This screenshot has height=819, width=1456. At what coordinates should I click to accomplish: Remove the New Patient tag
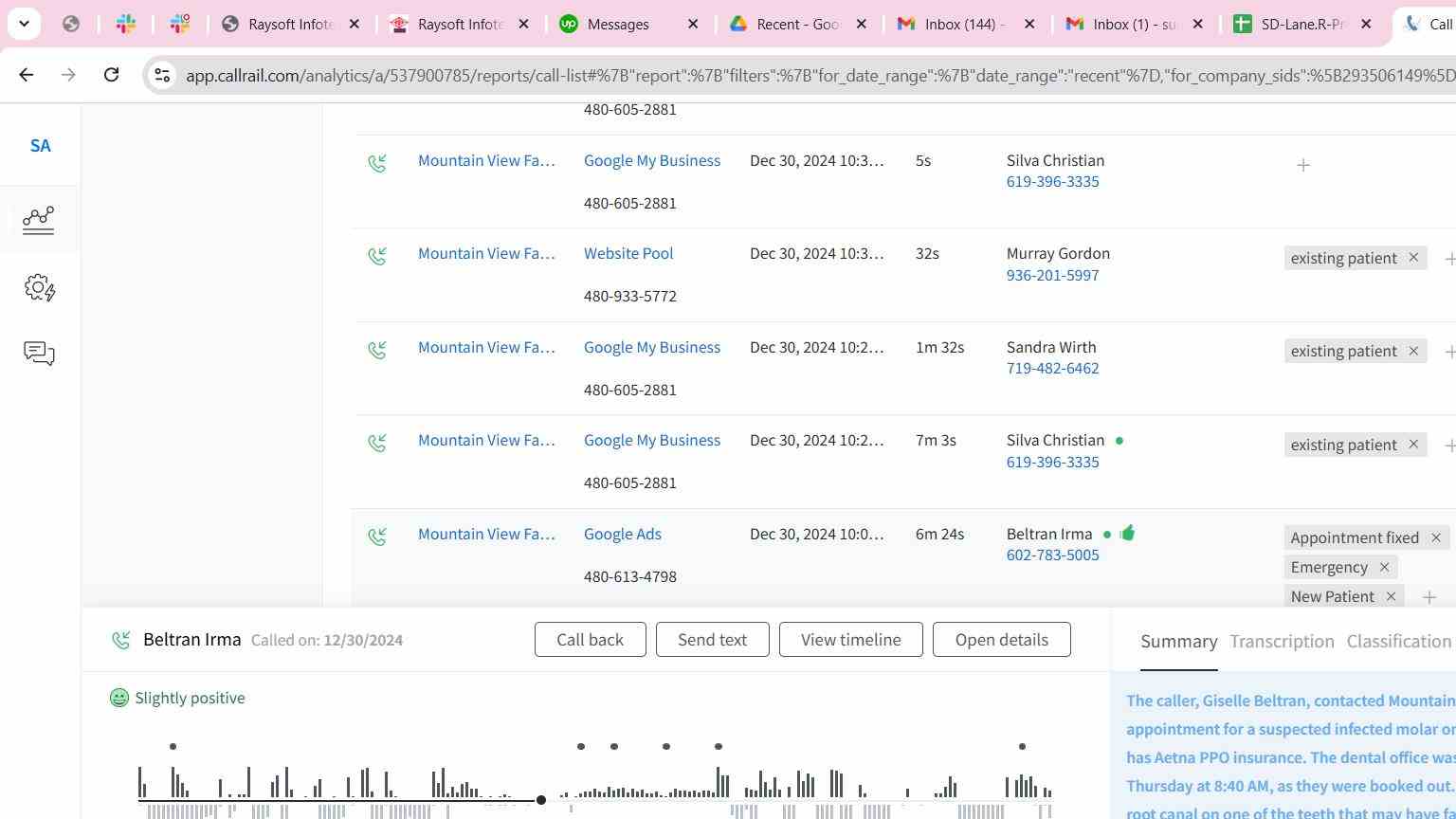click(1391, 596)
